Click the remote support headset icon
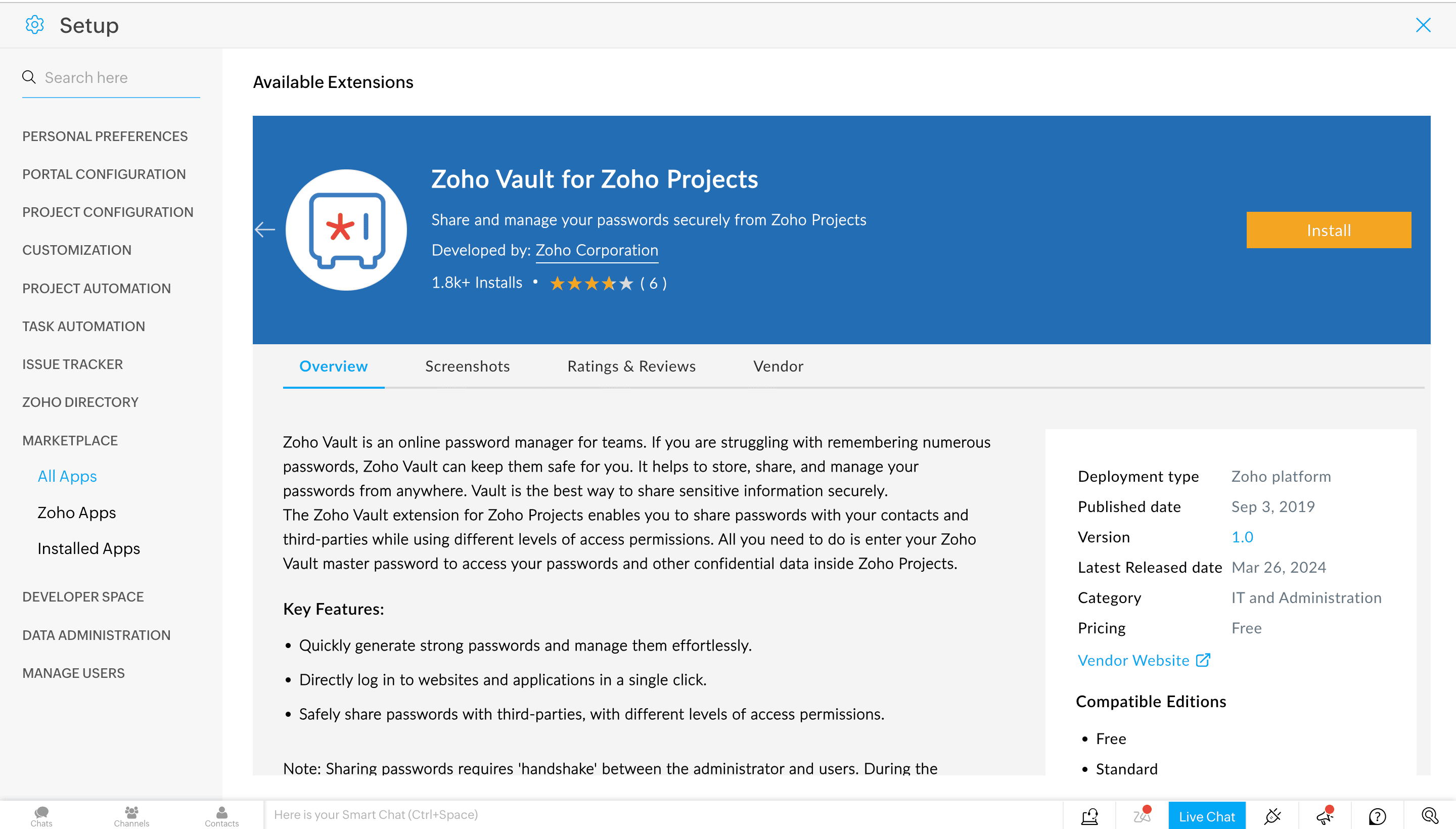The height and width of the screenshot is (829, 1456). pos(1090,816)
